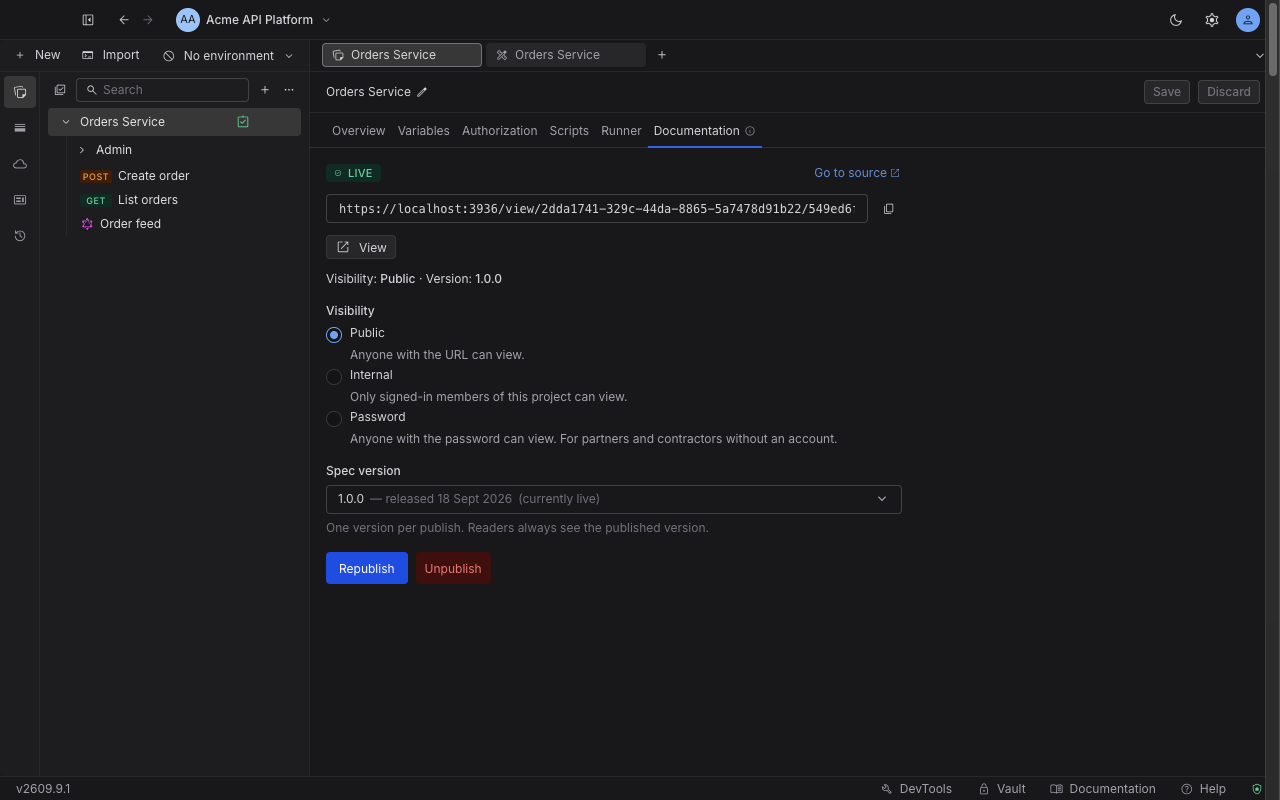Screen dimensions: 1280x800
Task: Copy the published documentation URL
Action: (x=888, y=209)
